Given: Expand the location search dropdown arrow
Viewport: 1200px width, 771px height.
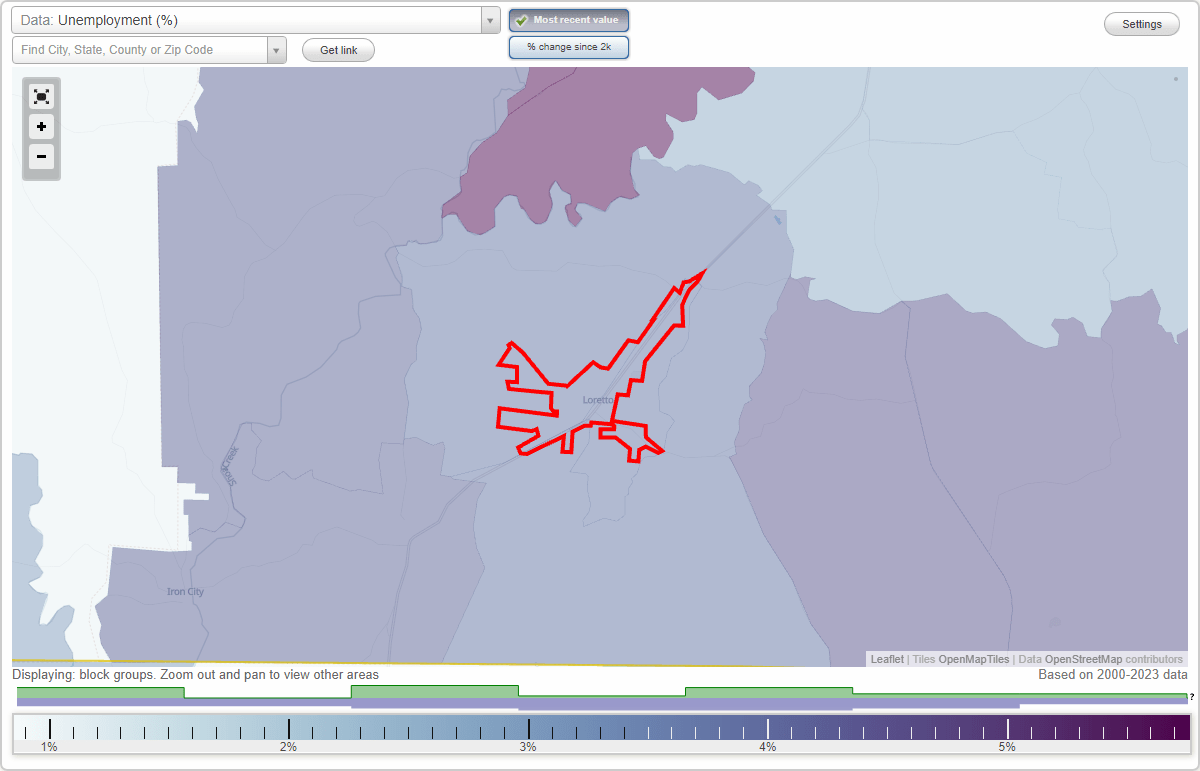Looking at the screenshot, I should tap(276, 50).
